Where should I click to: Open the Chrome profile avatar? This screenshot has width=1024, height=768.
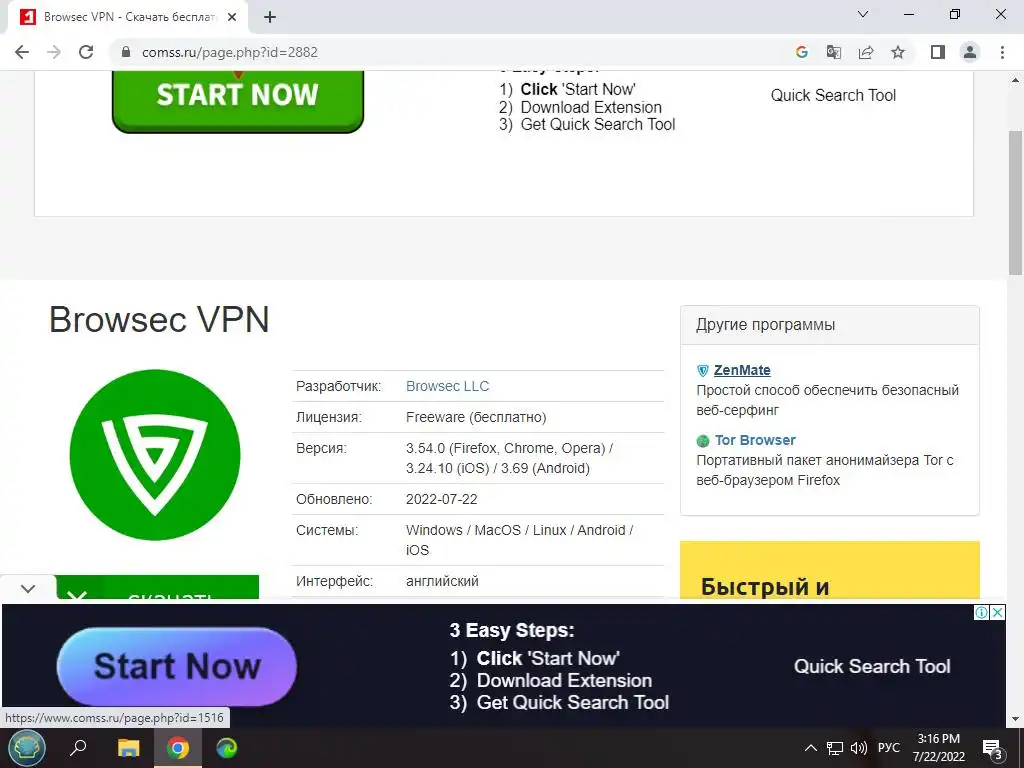point(970,52)
